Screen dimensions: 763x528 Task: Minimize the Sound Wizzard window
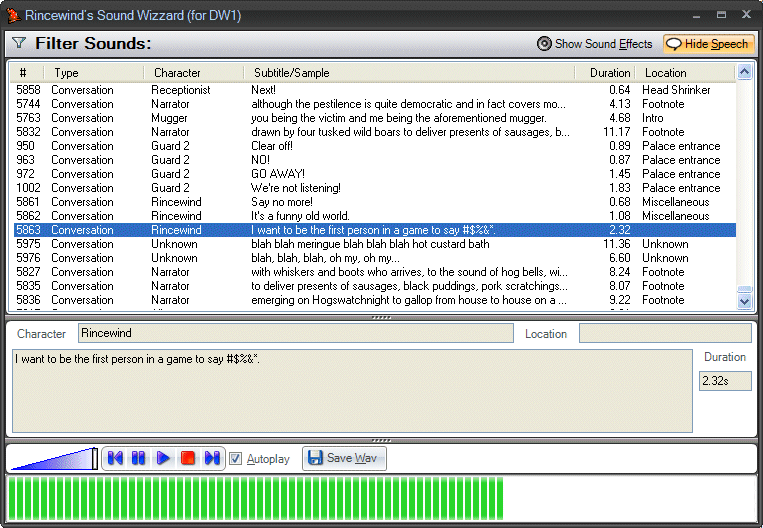(696, 16)
